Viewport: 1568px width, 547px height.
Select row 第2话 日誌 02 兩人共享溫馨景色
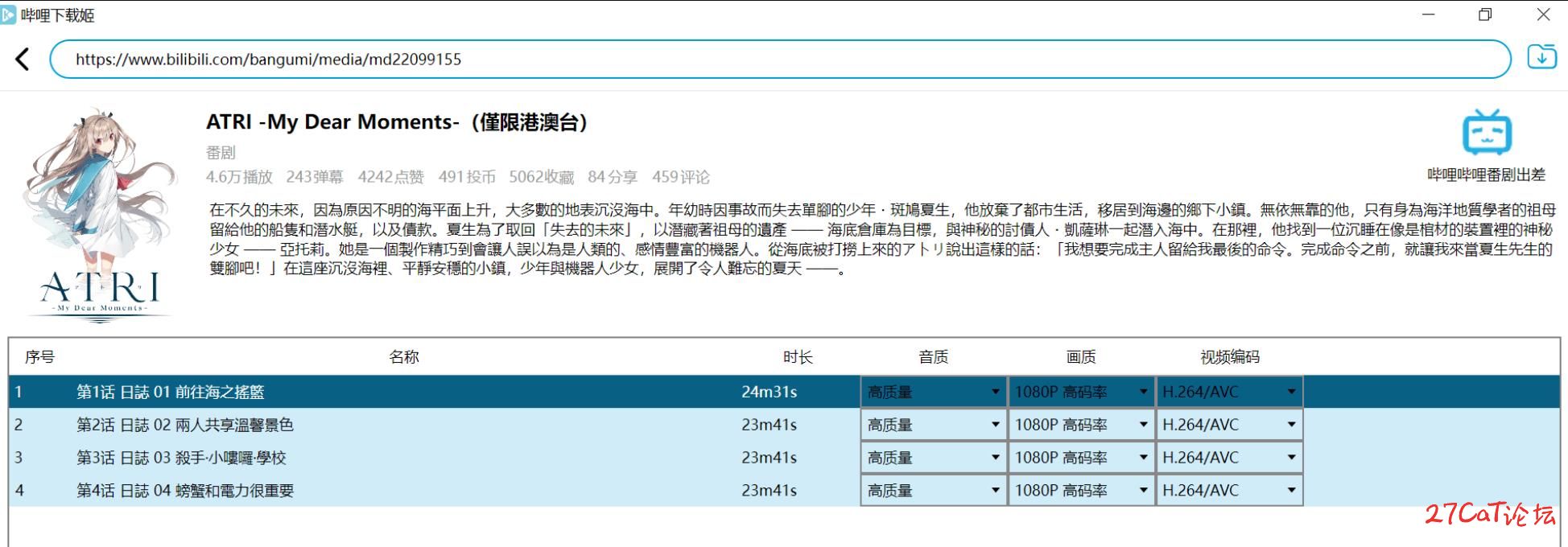pyautogui.click(x=784, y=425)
